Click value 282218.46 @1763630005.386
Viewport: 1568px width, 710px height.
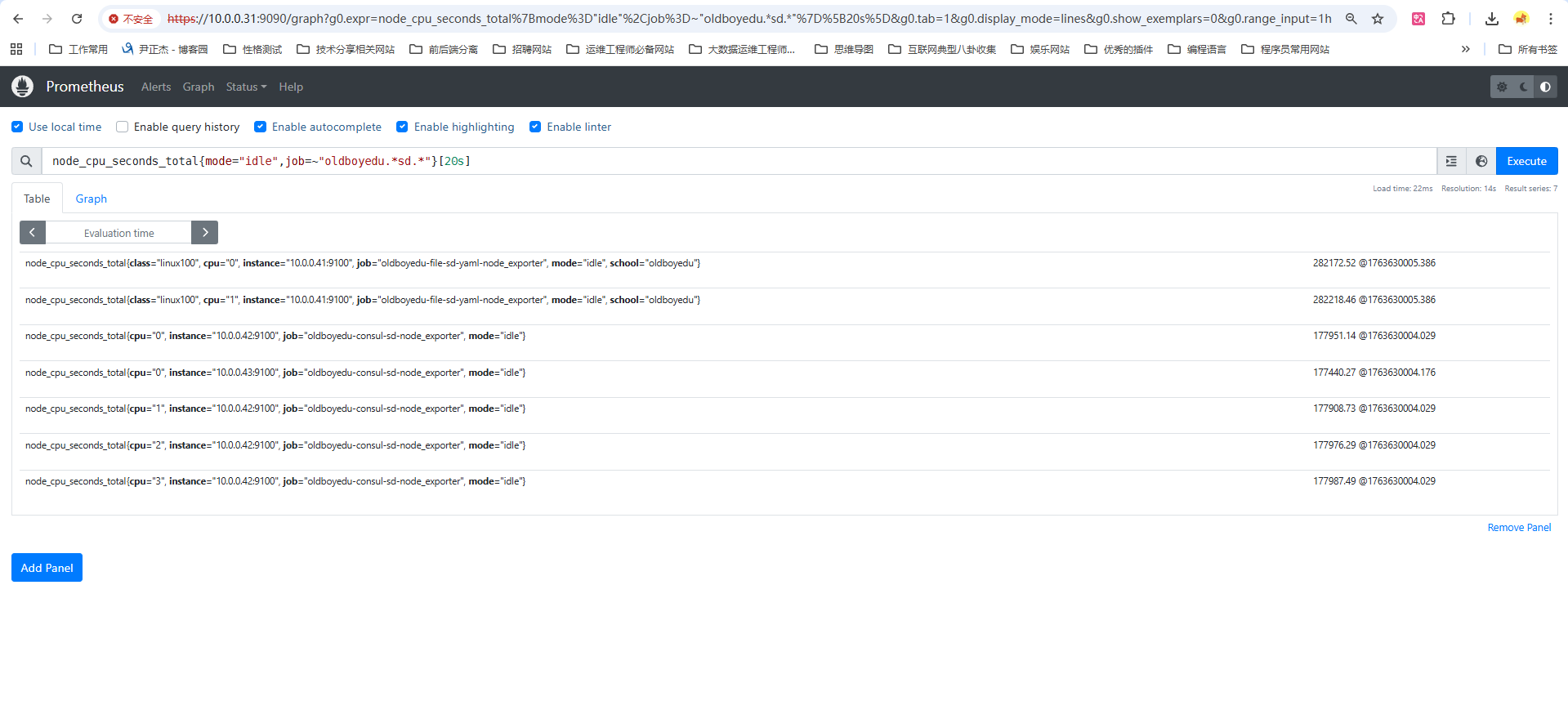1374,300
